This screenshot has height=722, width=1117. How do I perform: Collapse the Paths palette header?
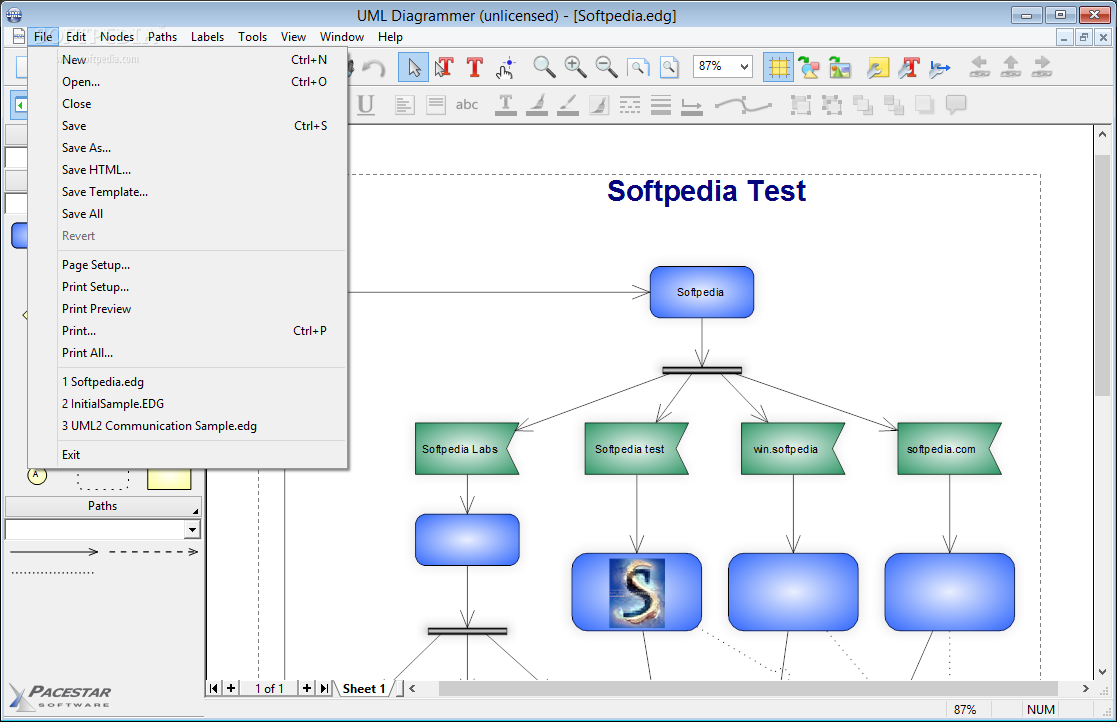pyautogui.click(x=103, y=506)
